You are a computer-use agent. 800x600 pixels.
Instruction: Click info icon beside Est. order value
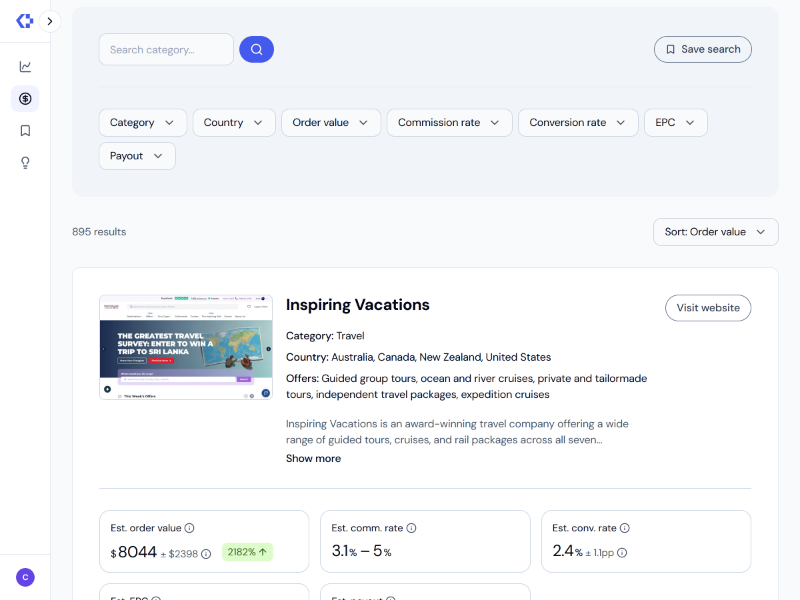pos(189,528)
